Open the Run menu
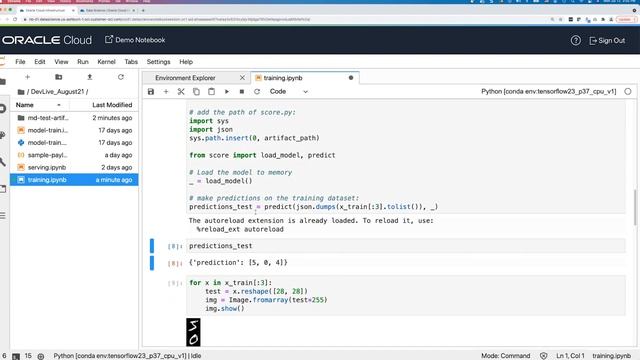640x360 pixels. pos(83,62)
